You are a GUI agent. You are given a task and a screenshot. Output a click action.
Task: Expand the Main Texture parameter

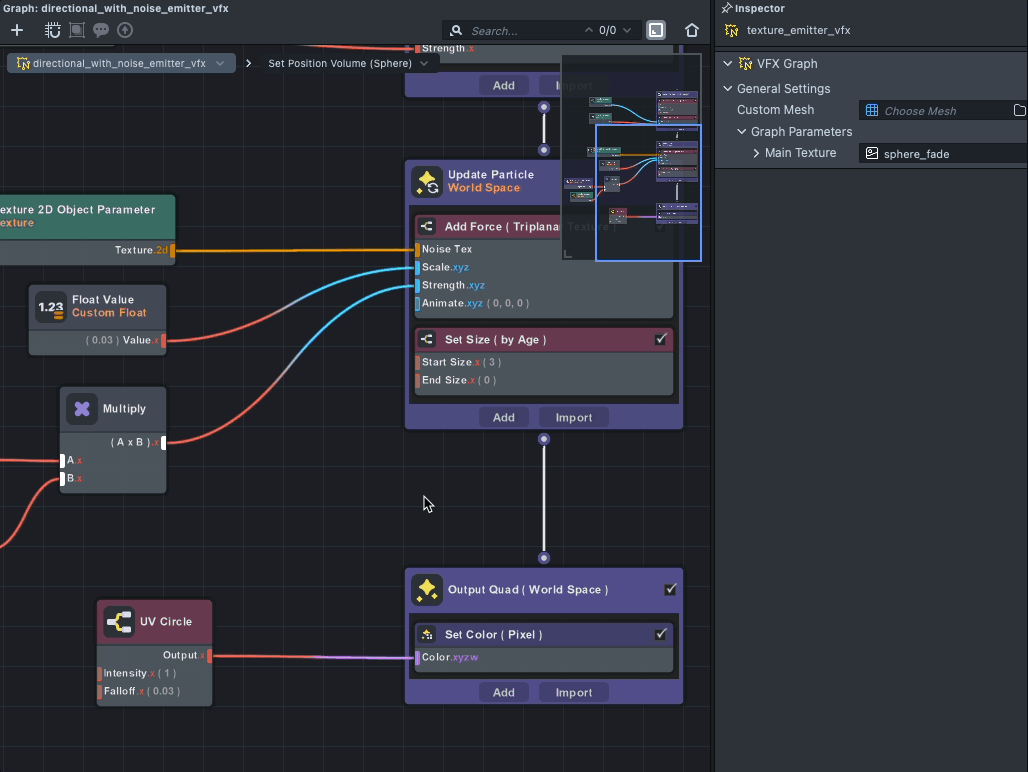[757, 153]
